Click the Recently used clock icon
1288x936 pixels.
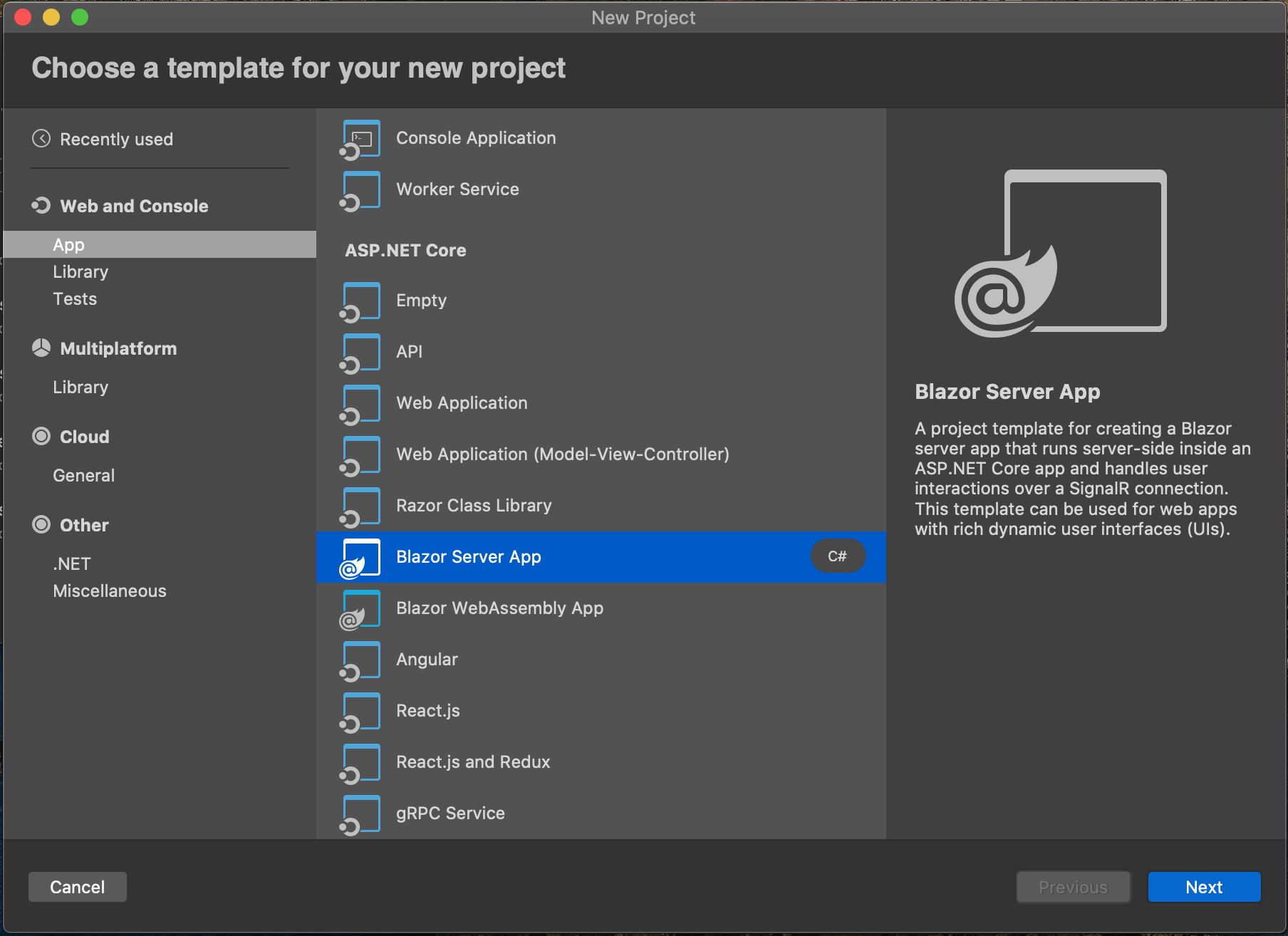pos(41,138)
